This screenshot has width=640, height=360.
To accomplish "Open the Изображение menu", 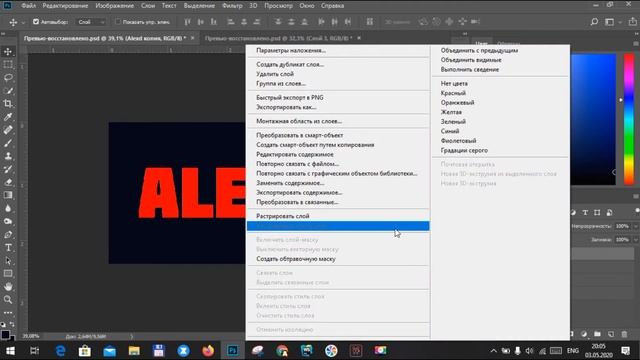I will (x=115, y=6).
